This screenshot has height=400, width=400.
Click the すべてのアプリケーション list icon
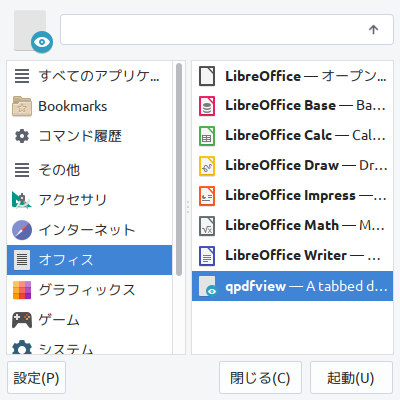pos(22,76)
